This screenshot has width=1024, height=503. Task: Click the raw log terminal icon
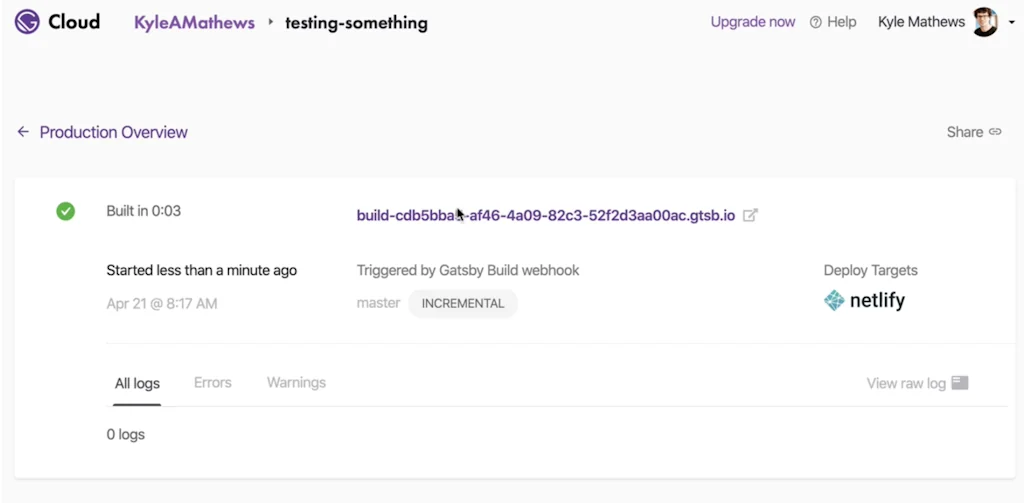click(x=960, y=383)
